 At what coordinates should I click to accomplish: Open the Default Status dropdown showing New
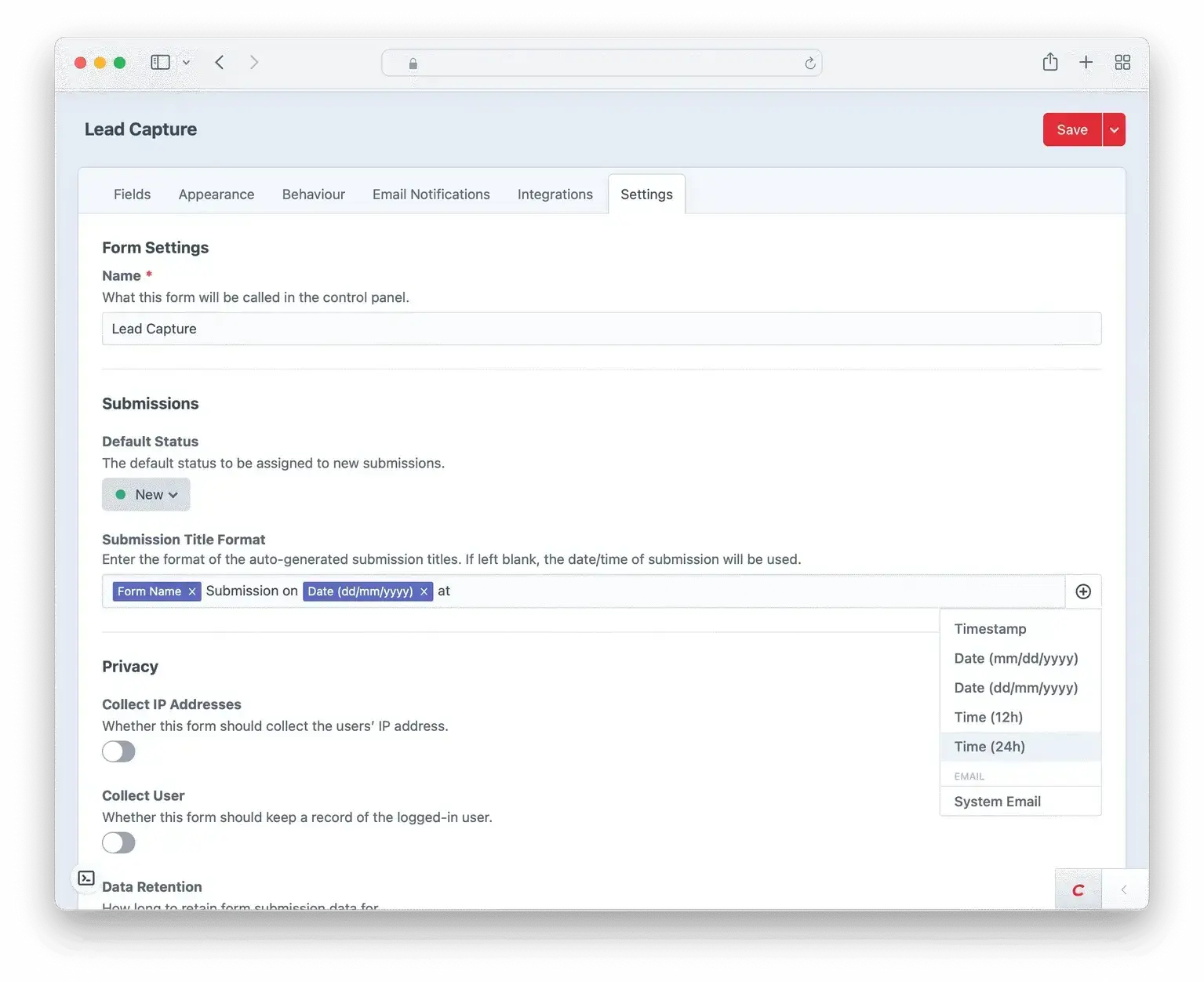tap(146, 494)
